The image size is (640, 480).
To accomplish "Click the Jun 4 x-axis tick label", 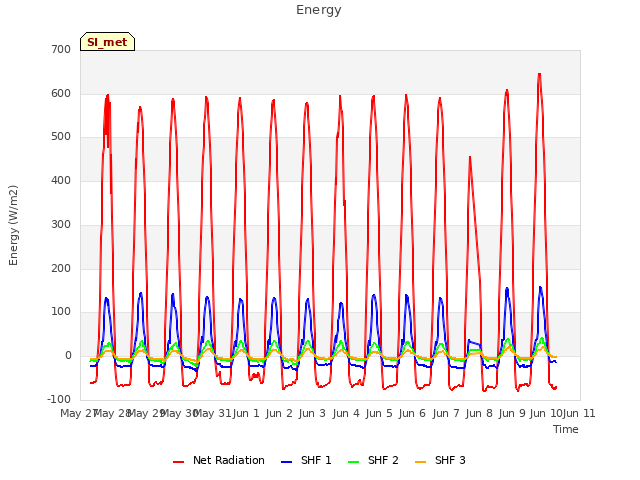I will (346, 413).
